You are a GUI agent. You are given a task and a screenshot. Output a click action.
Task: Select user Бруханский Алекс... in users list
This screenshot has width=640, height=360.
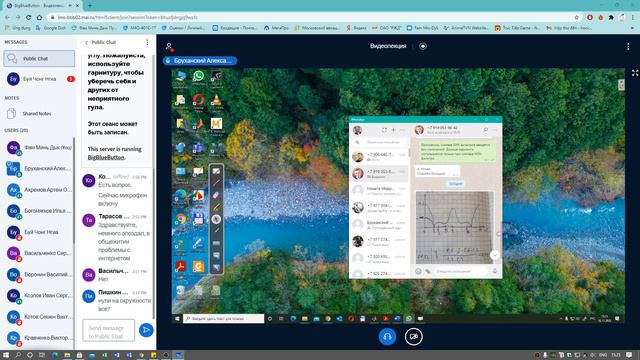(39, 169)
